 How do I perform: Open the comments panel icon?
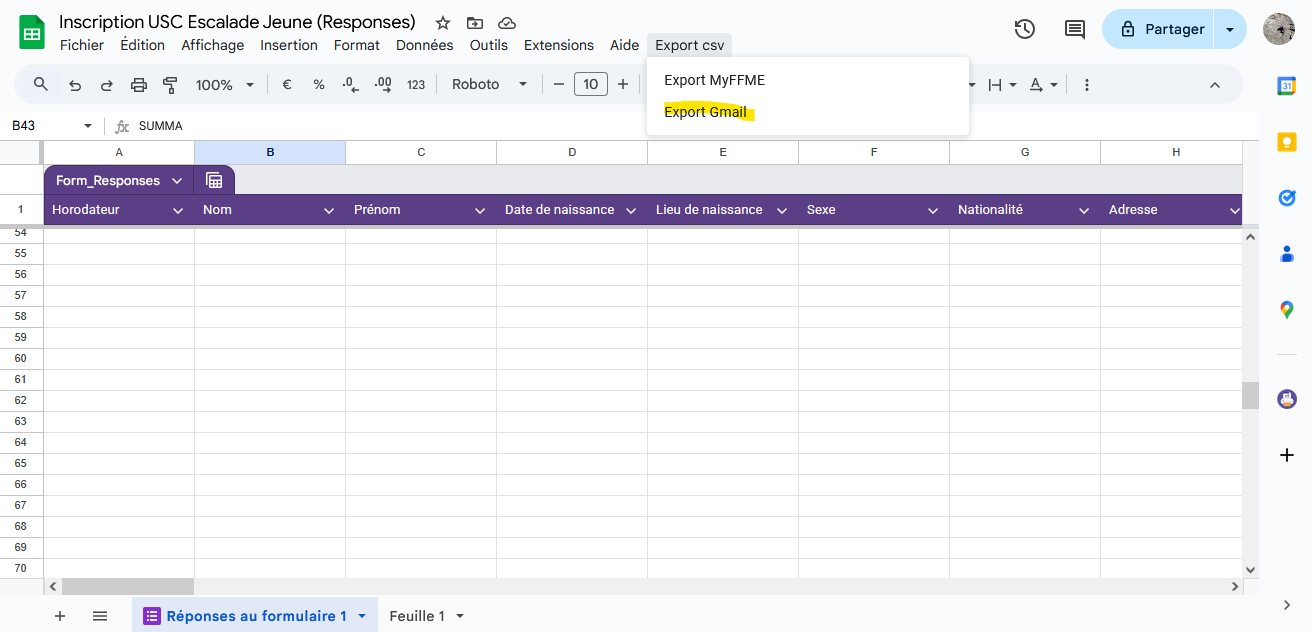click(1074, 29)
